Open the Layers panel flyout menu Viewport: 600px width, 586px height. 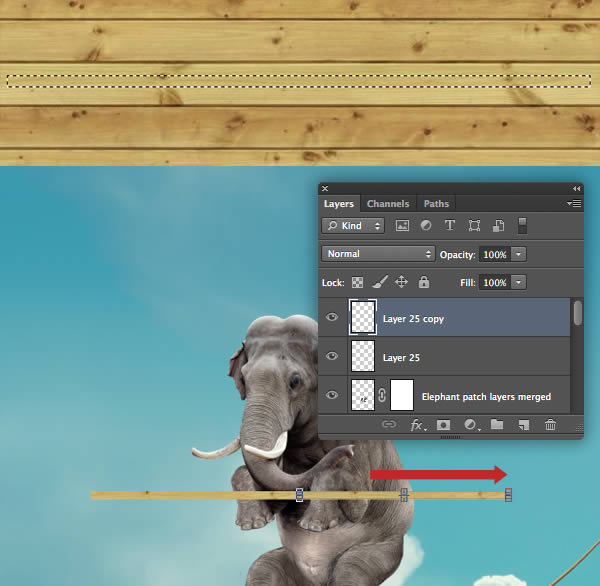click(x=574, y=203)
